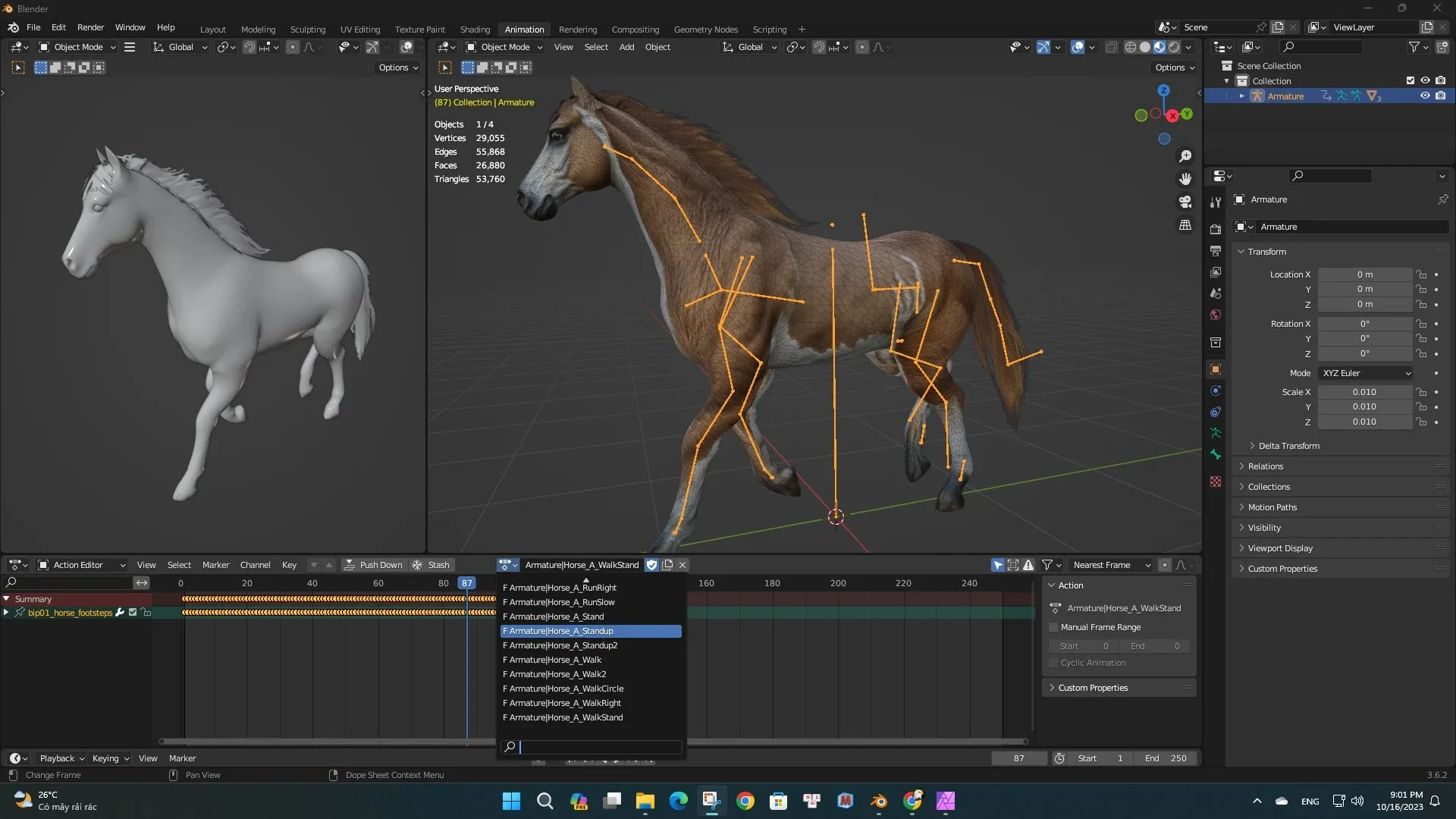This screenshot has width=1456, height=819.
Task: Select only-selected filter arrow in Action Editor
Action: coord(998,565)
